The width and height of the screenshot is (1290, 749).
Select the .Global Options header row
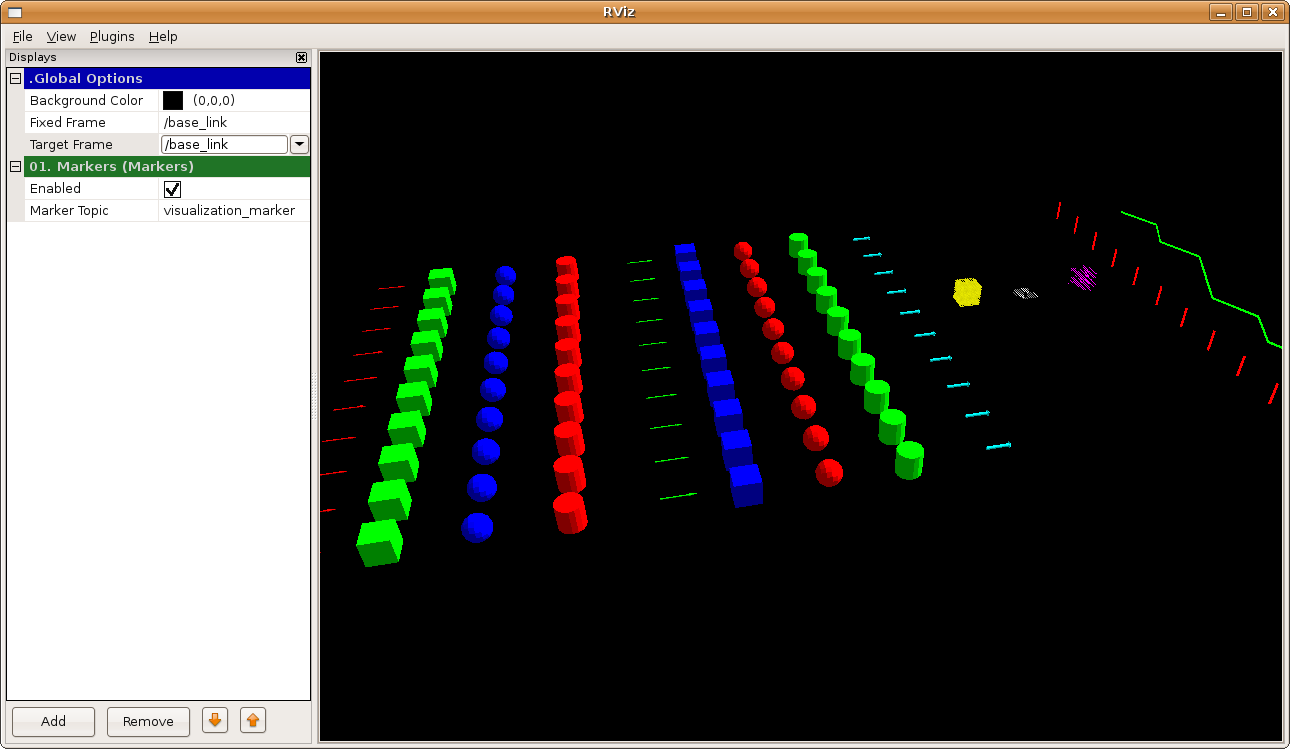pos(167,78)
